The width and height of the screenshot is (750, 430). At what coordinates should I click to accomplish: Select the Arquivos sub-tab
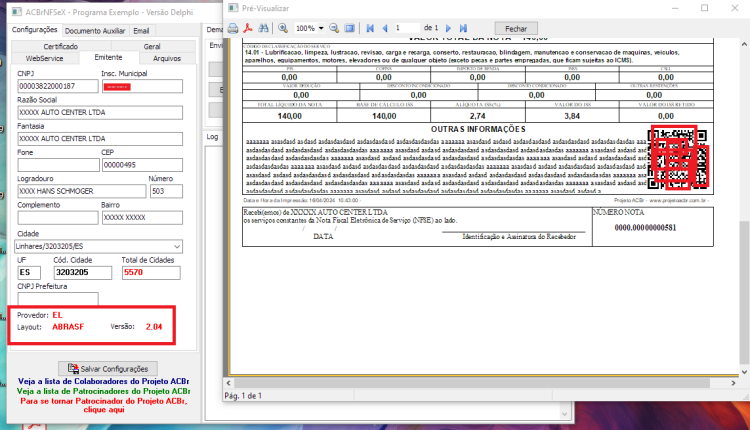point(167,58)
